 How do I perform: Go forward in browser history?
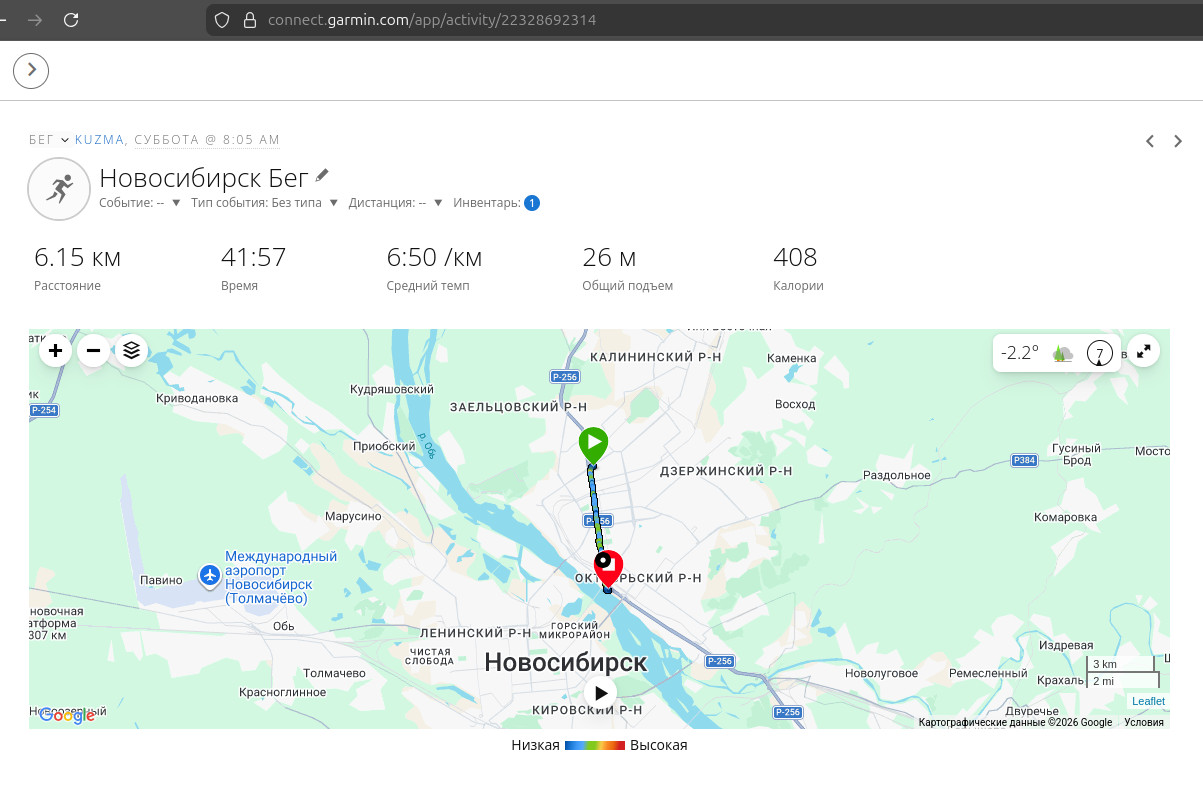click(x=35, y=19)
